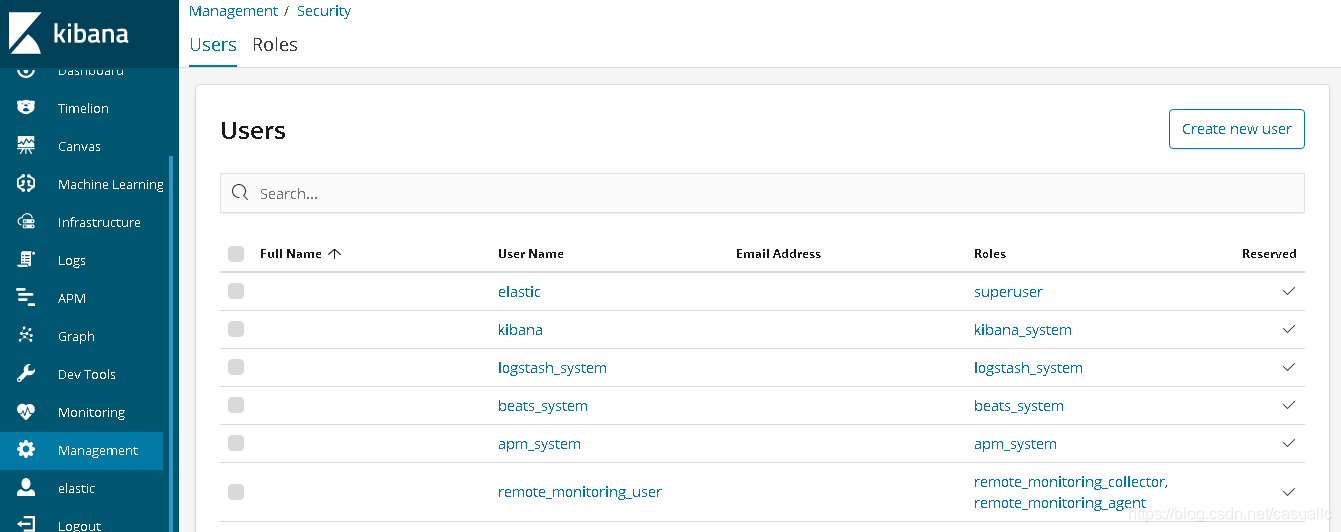Viewport: 1341px width, 532px height.
Task: Focus the users Search field
Action: (x=762, y=193)
